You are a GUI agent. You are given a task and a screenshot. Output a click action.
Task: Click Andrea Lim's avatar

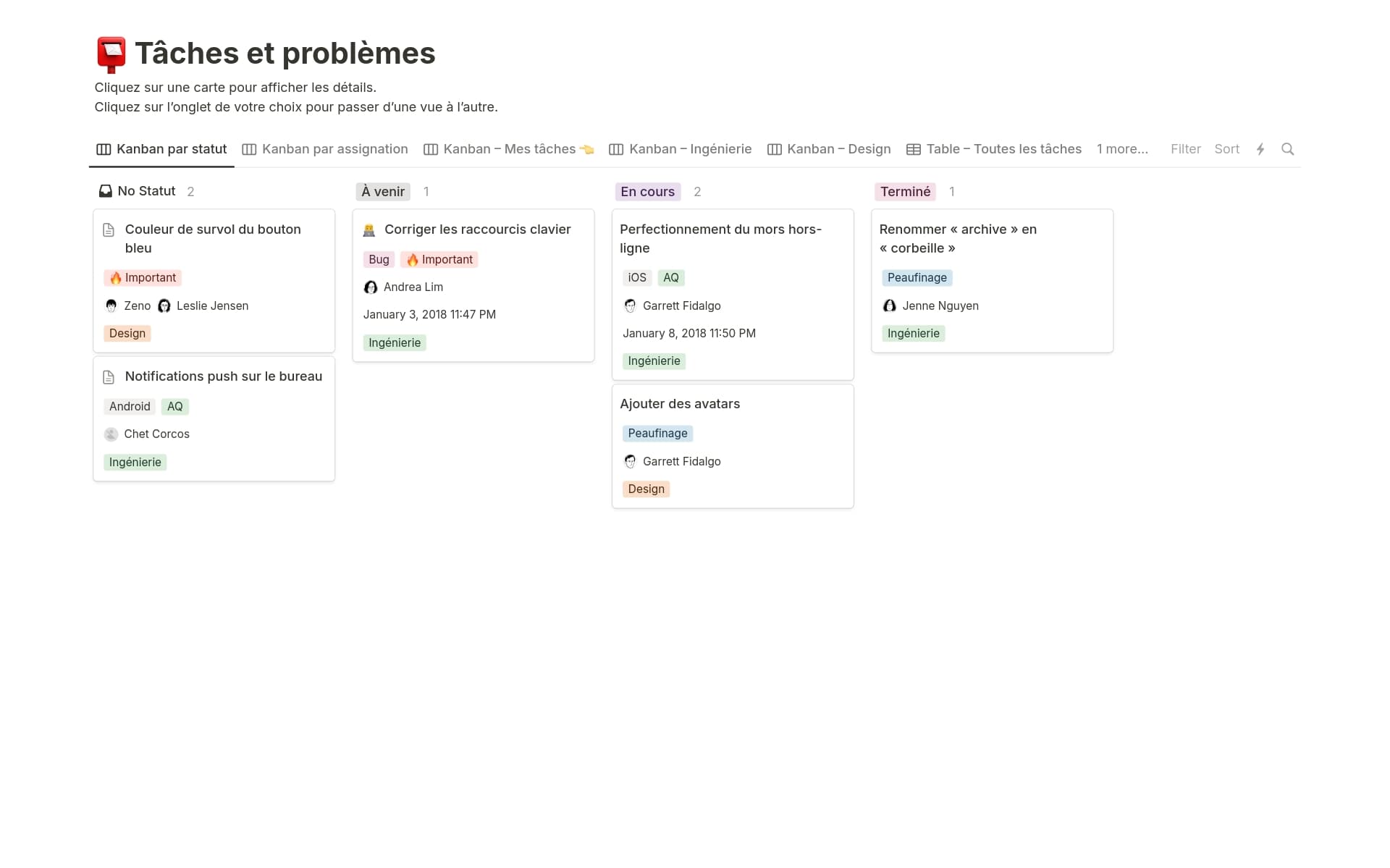tap(371, 287)
